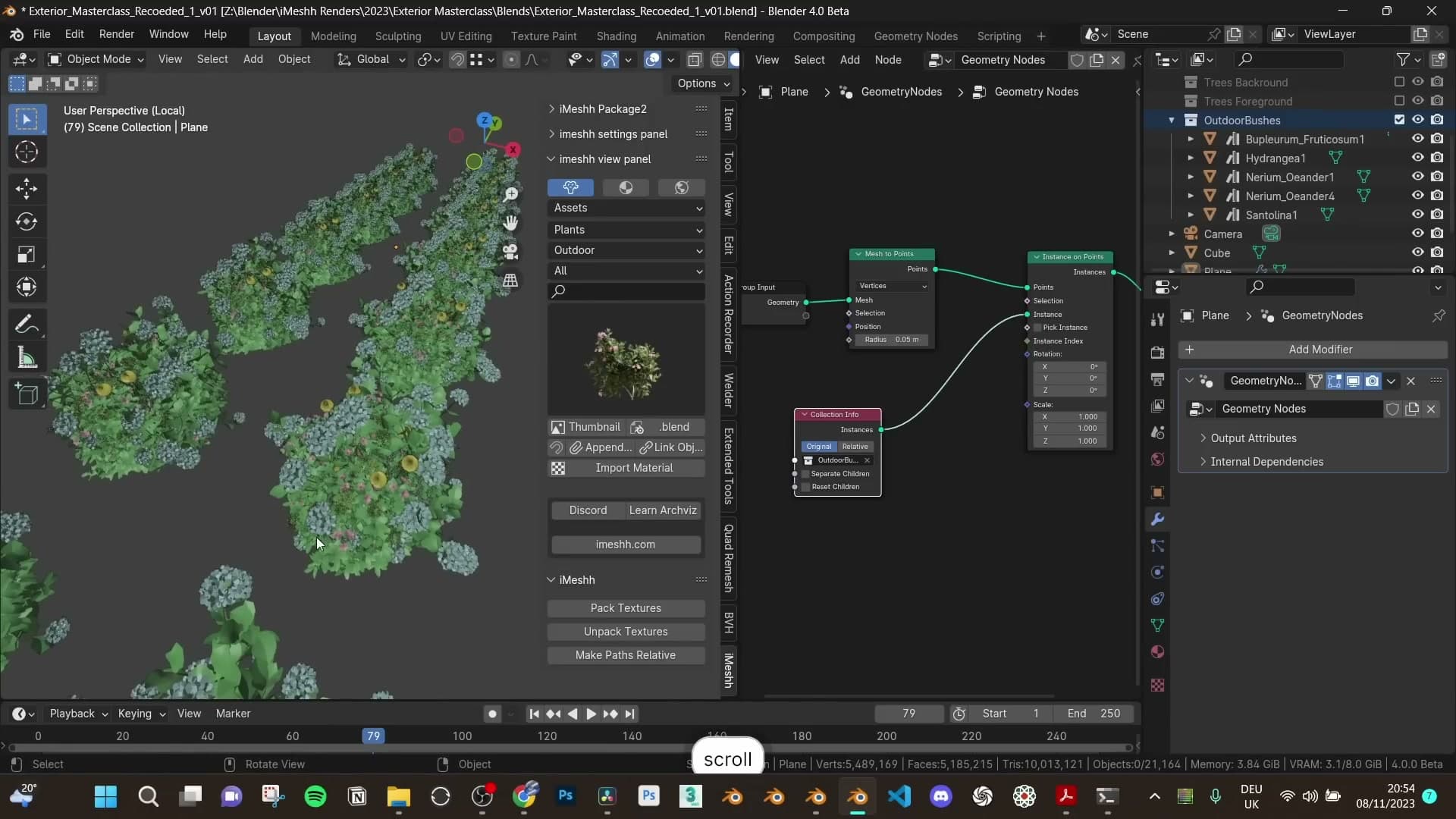Switch to the Geometry Nodes workspace tab
This screenshot has width=1456, height=819.
pos(915,36)
